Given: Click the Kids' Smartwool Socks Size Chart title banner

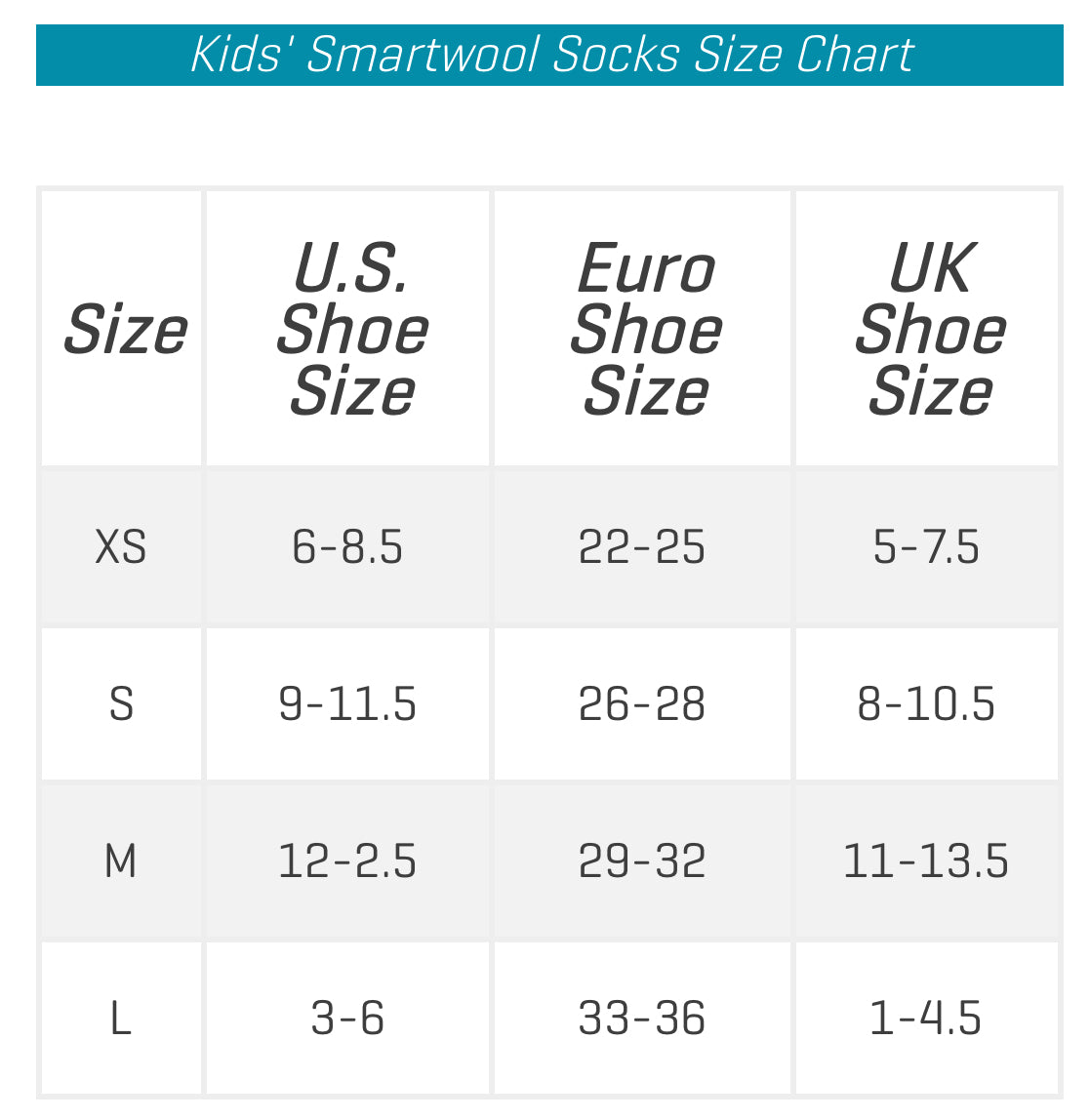Looking at the screenshot, I should (549, 55).
